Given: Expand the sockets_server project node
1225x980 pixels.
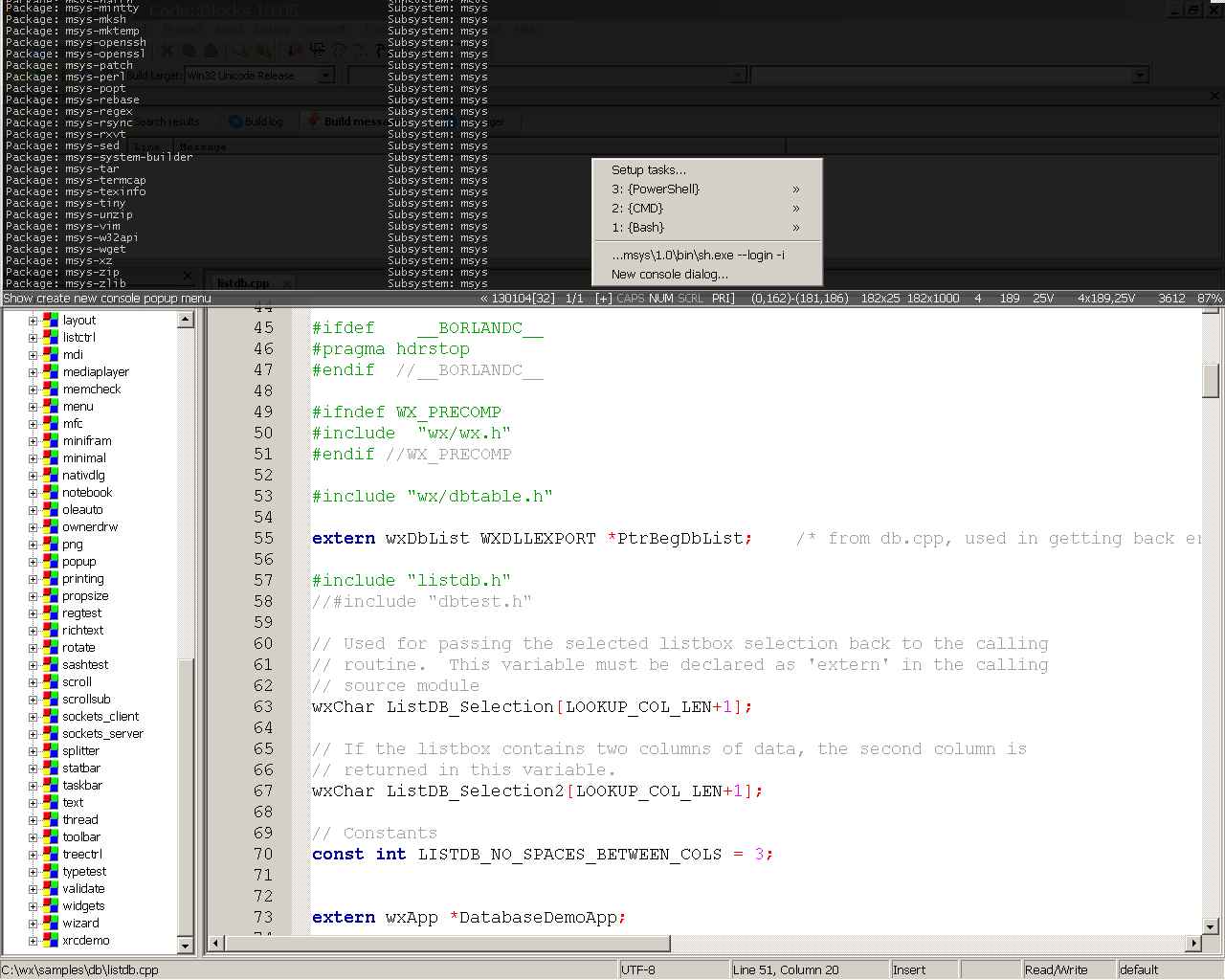Looking at the screenshot, I should (x=33, y=734).
